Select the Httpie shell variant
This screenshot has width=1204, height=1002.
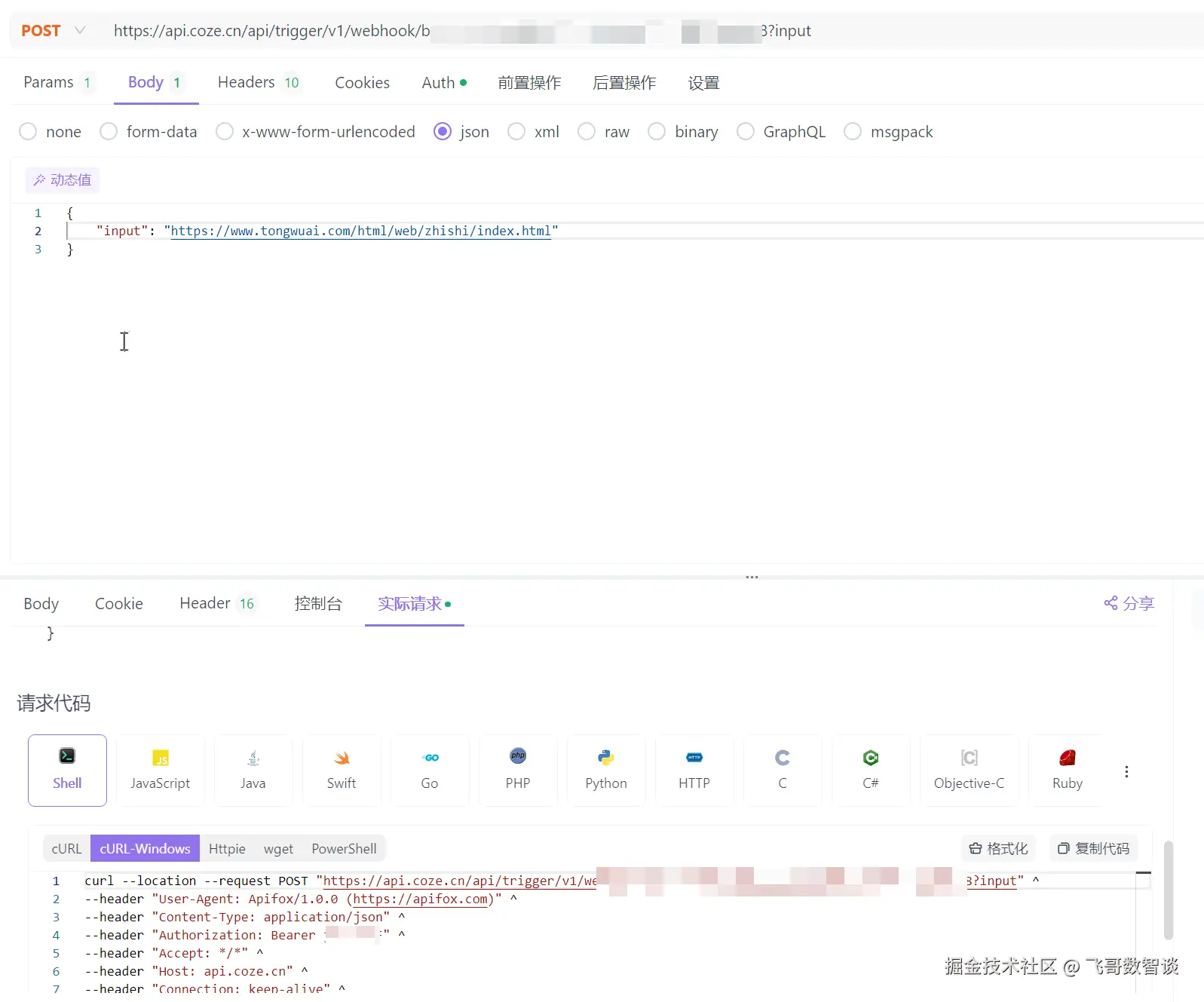coord(227,849)
